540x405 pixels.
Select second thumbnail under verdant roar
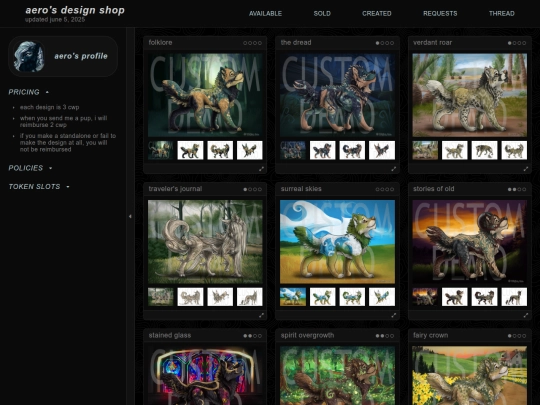point(455,150)
